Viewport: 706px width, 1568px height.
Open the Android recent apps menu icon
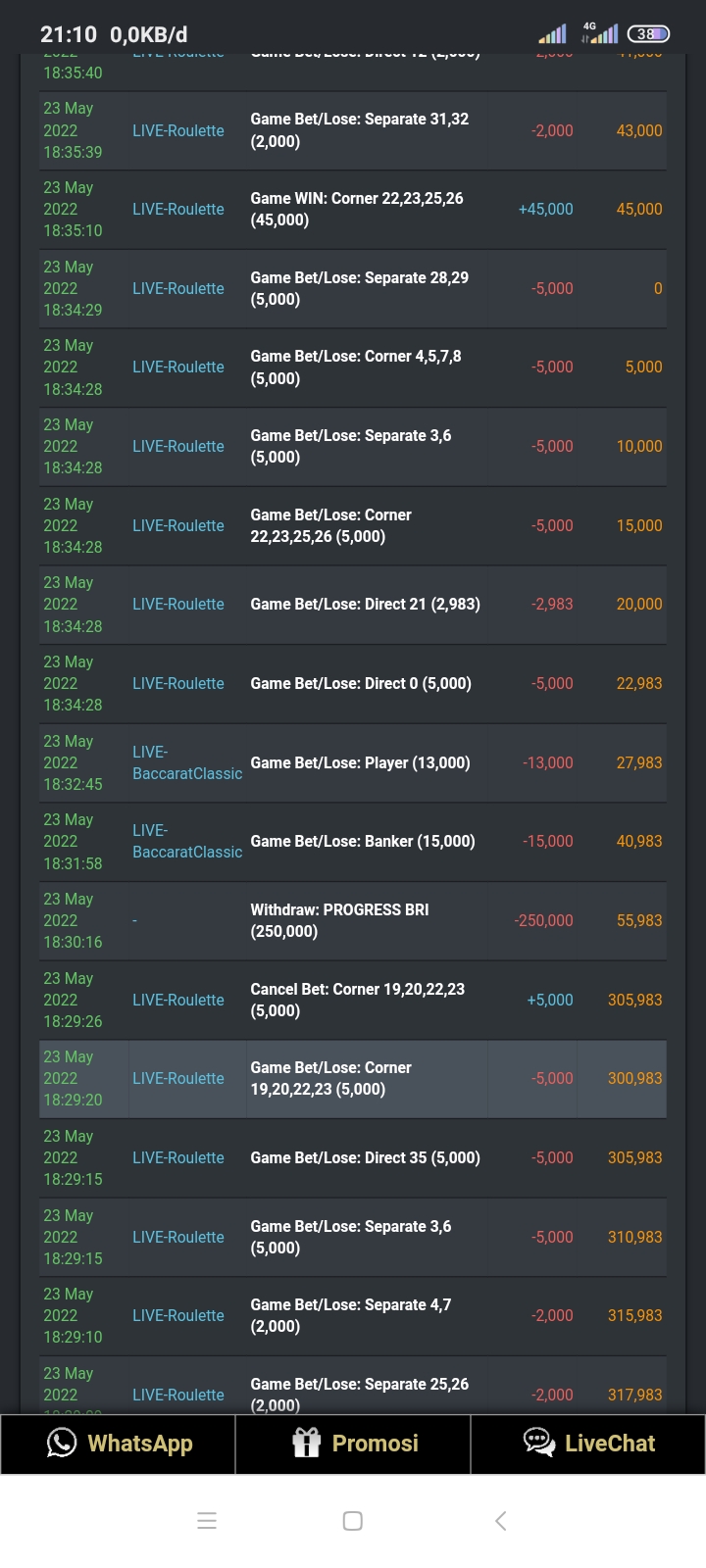[x=207, y=1521]
